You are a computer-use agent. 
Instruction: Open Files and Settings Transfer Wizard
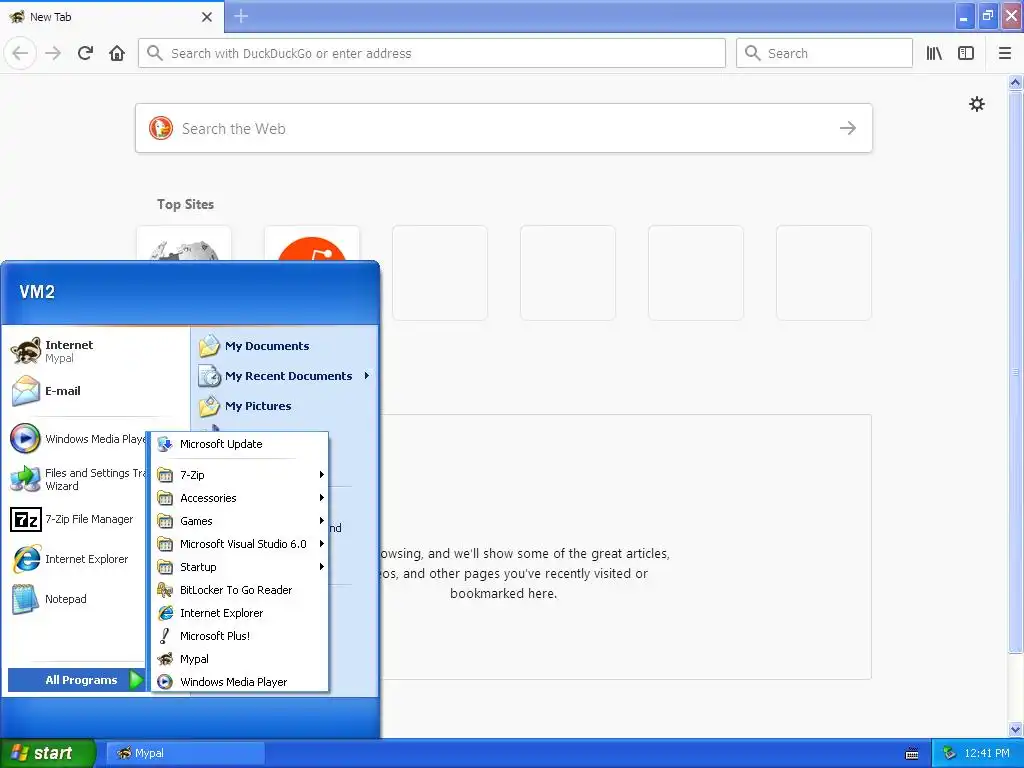point(77,479)
